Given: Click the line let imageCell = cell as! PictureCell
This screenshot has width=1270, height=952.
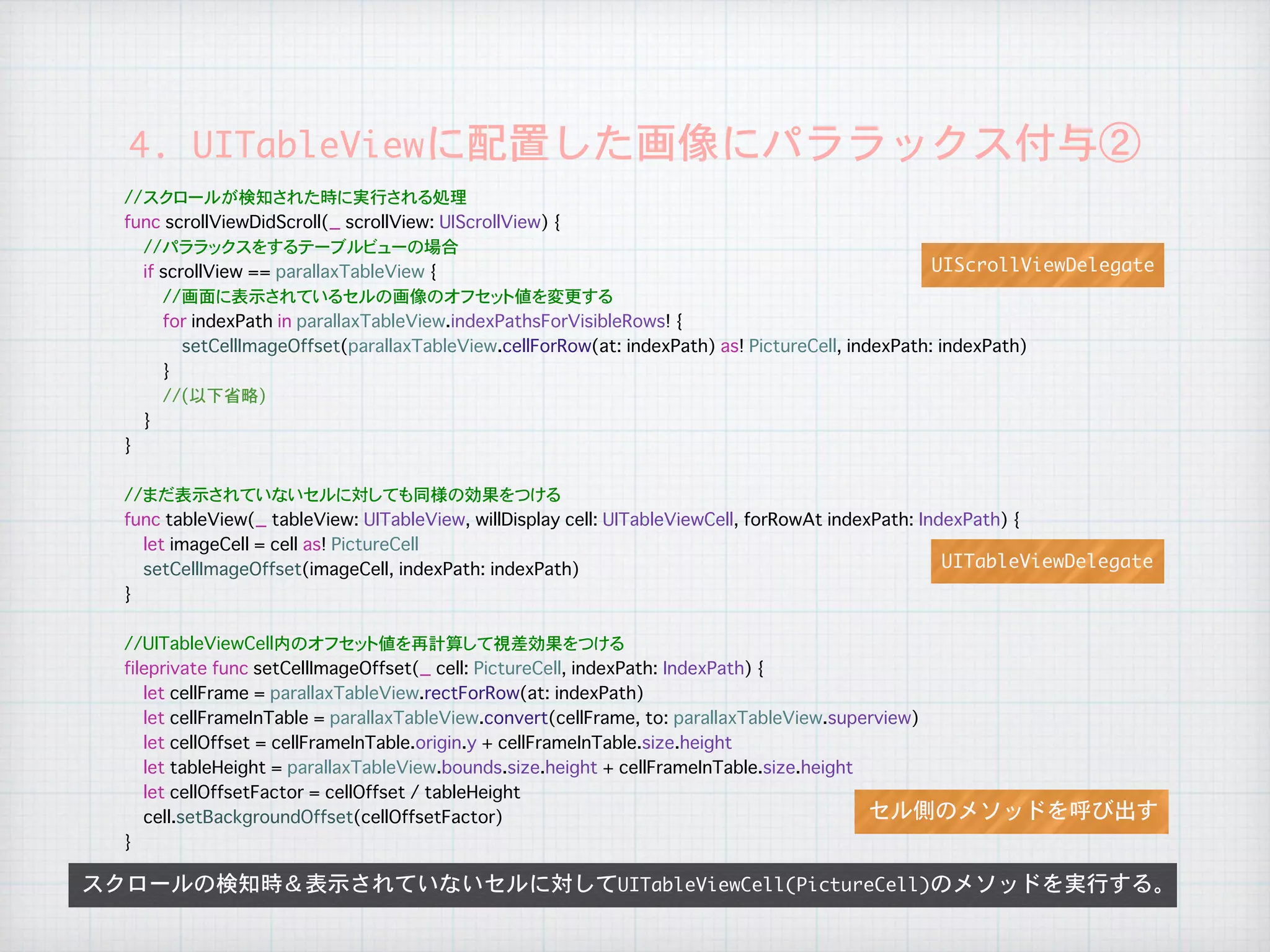Looking at the screenshot, I should tap(281, 544).
